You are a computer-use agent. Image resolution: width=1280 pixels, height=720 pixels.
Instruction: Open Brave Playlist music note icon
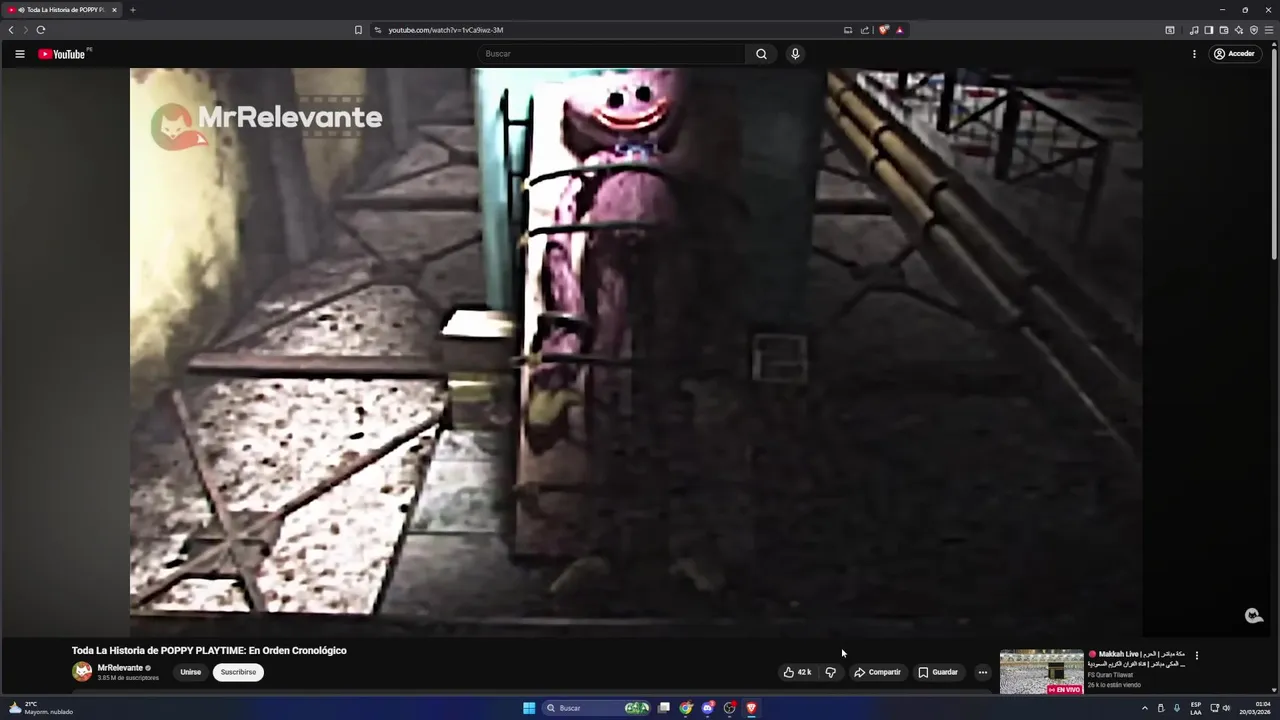(x=1194, y=30)
